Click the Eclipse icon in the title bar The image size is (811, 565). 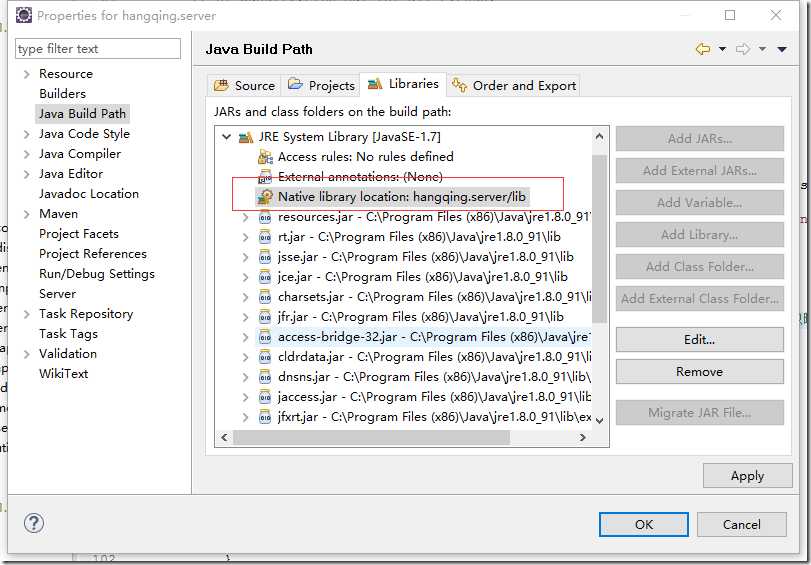(24, 15)
